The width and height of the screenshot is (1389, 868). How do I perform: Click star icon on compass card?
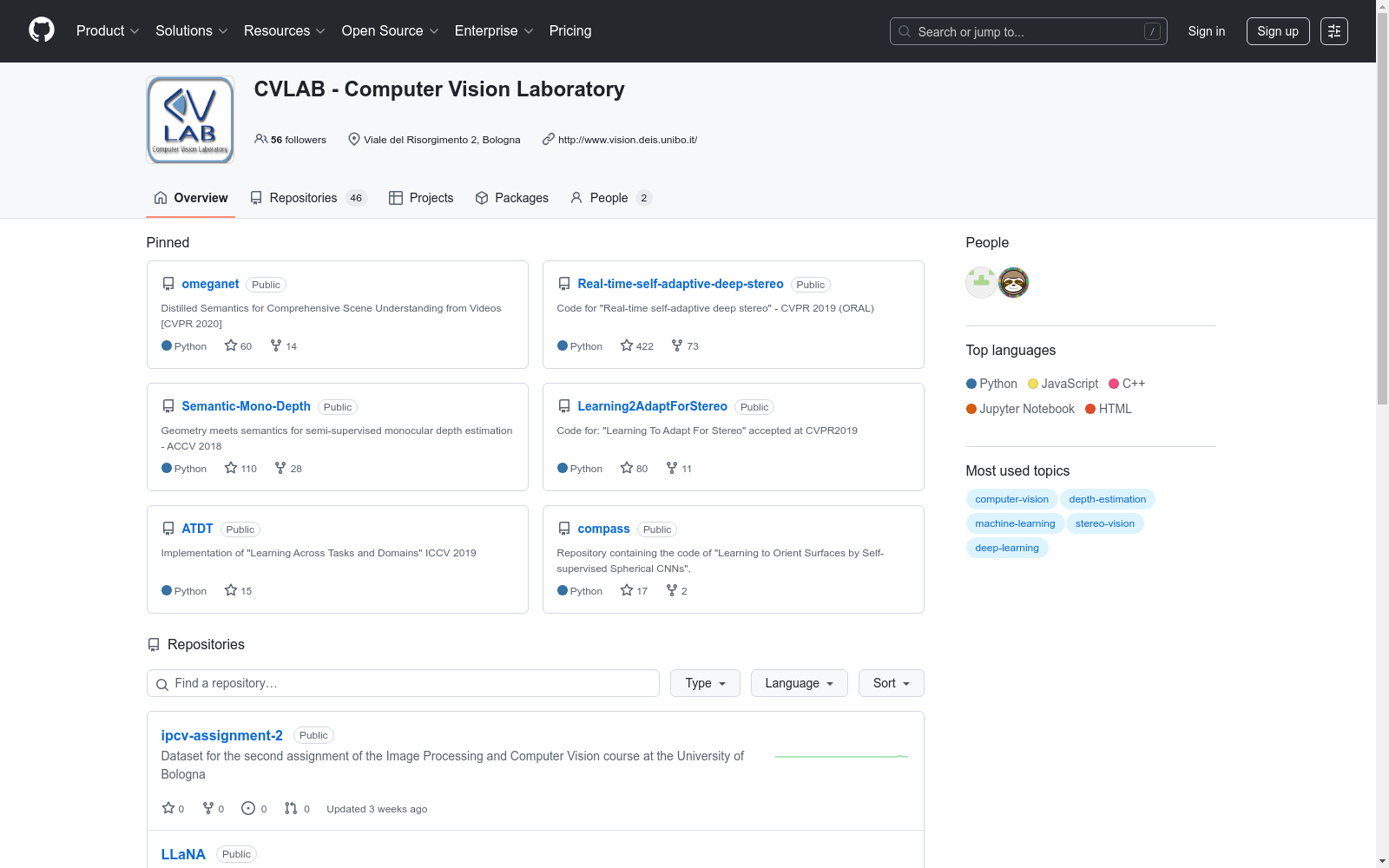pyautogui.click(x=627, y=590)
